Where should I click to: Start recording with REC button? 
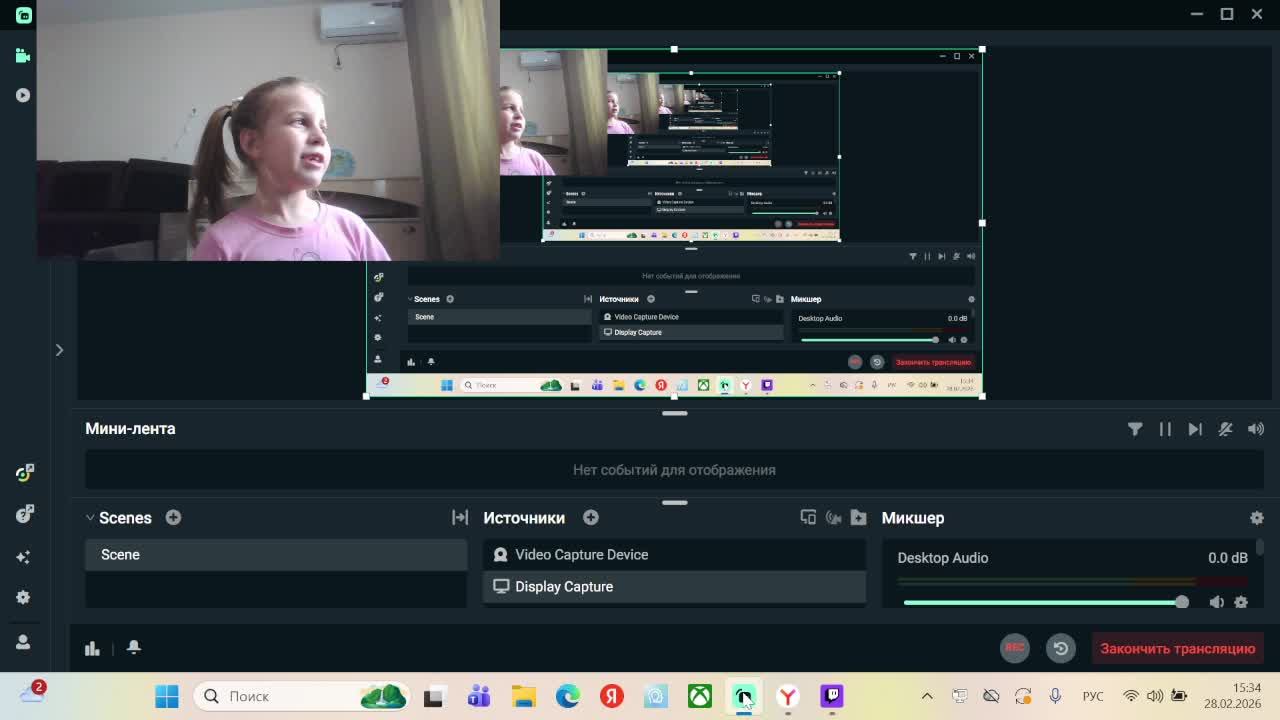pos(1014,648)
